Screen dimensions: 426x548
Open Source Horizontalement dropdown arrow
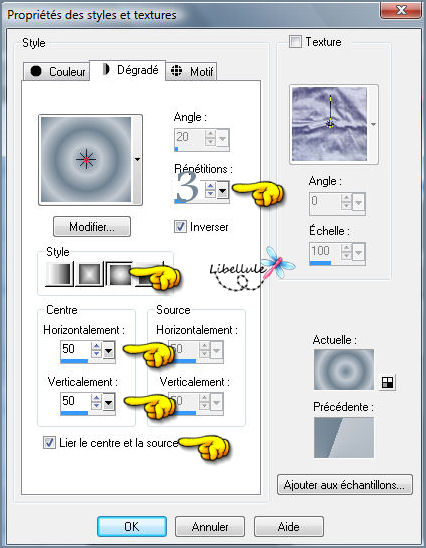pyautogui.click(x=216, y=350)
